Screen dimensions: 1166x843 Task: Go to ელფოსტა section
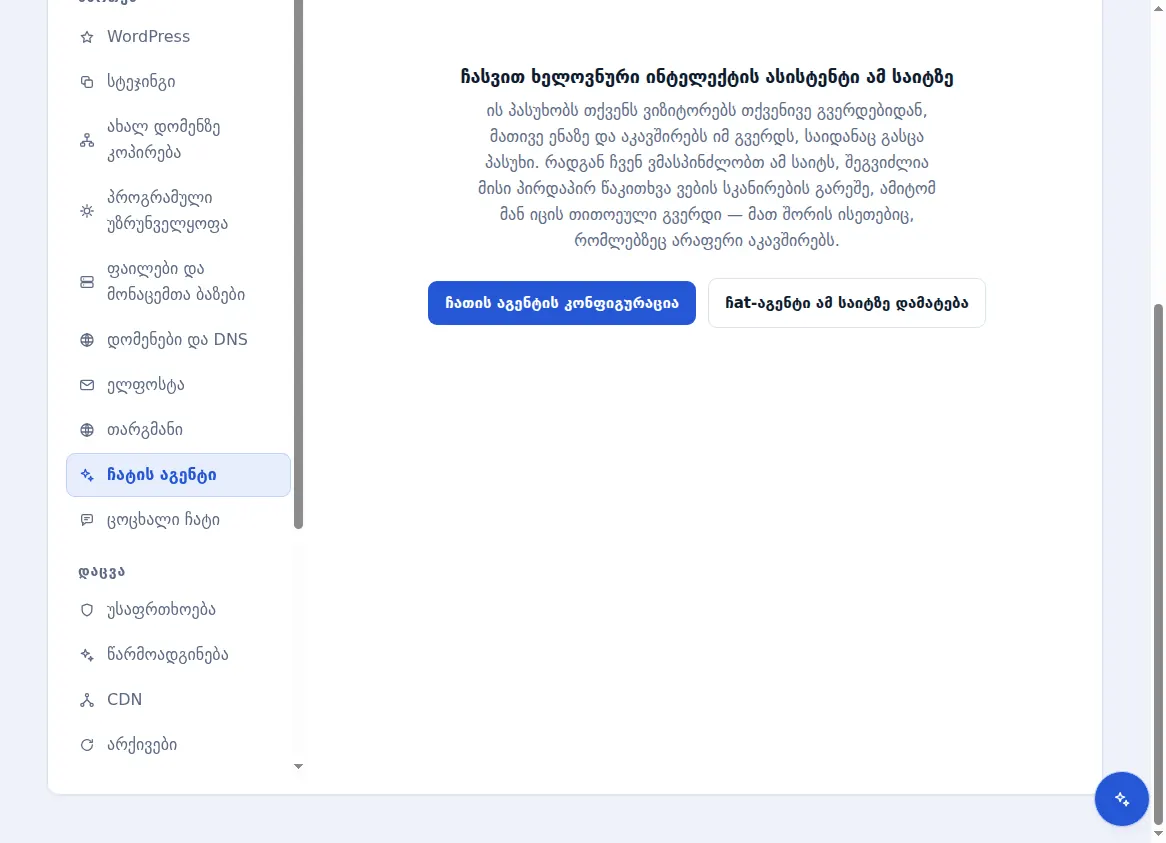[x=178, y=385]
